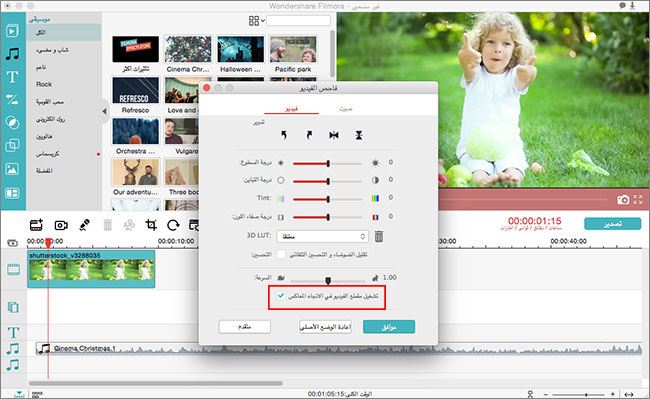Select the Rock music category

click(x=44, y=84)
